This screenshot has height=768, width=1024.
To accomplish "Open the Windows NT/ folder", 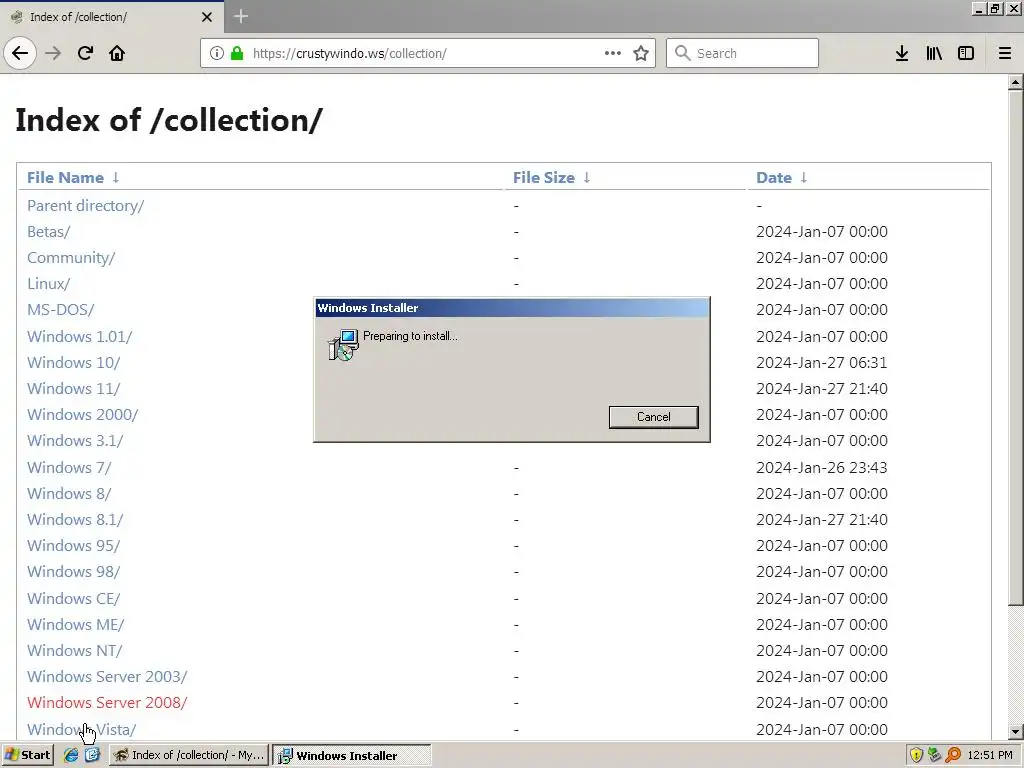I will [74, 651].
